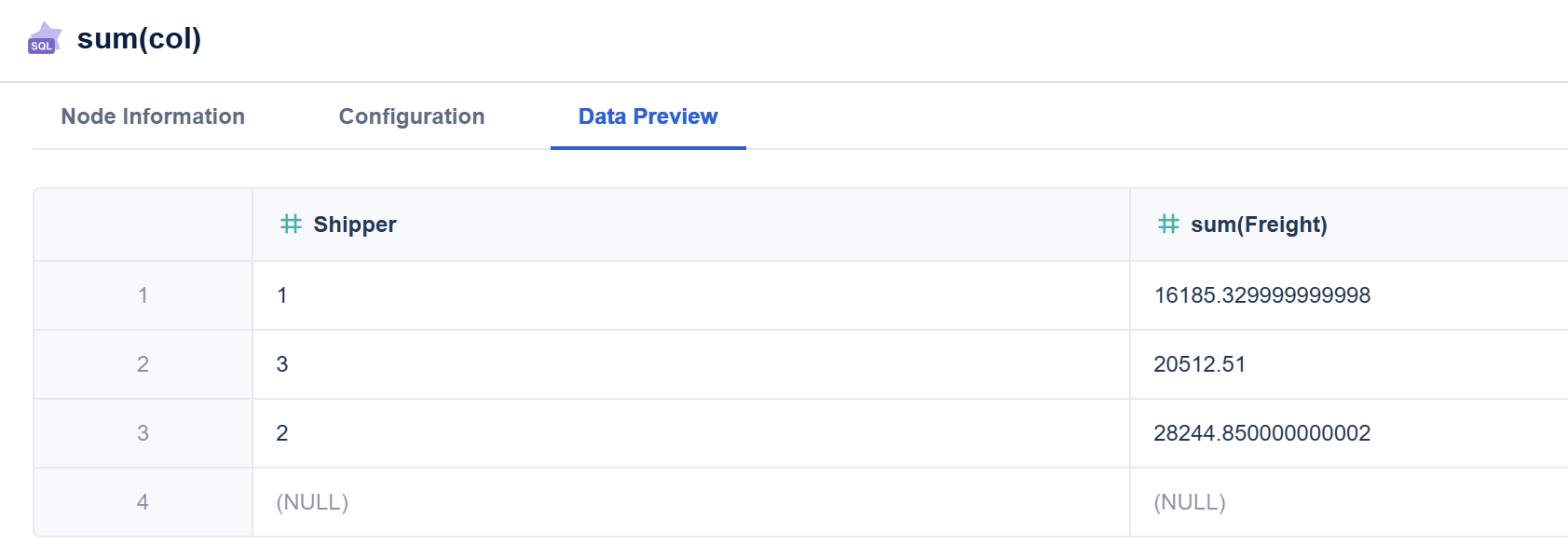This screenshot has width=1568, height=545.
Task: Click Shipper value 3 in second row
Action: point(282,364)
